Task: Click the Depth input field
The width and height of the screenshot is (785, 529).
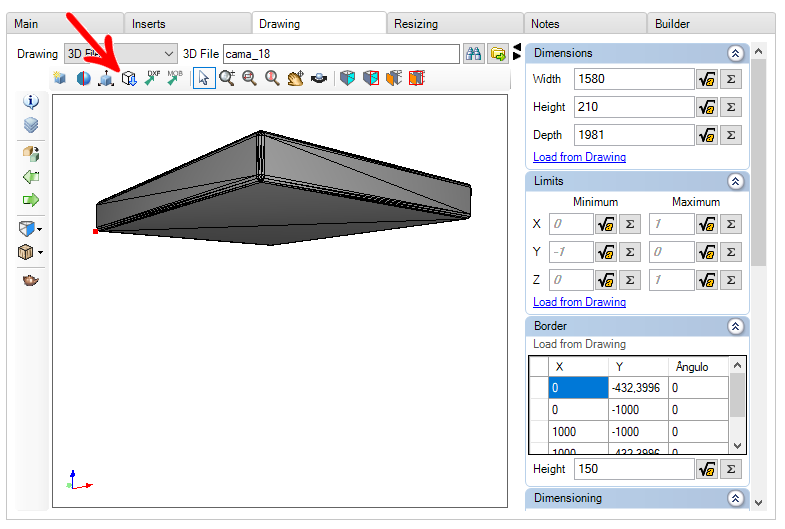Action: click(634, 135)
